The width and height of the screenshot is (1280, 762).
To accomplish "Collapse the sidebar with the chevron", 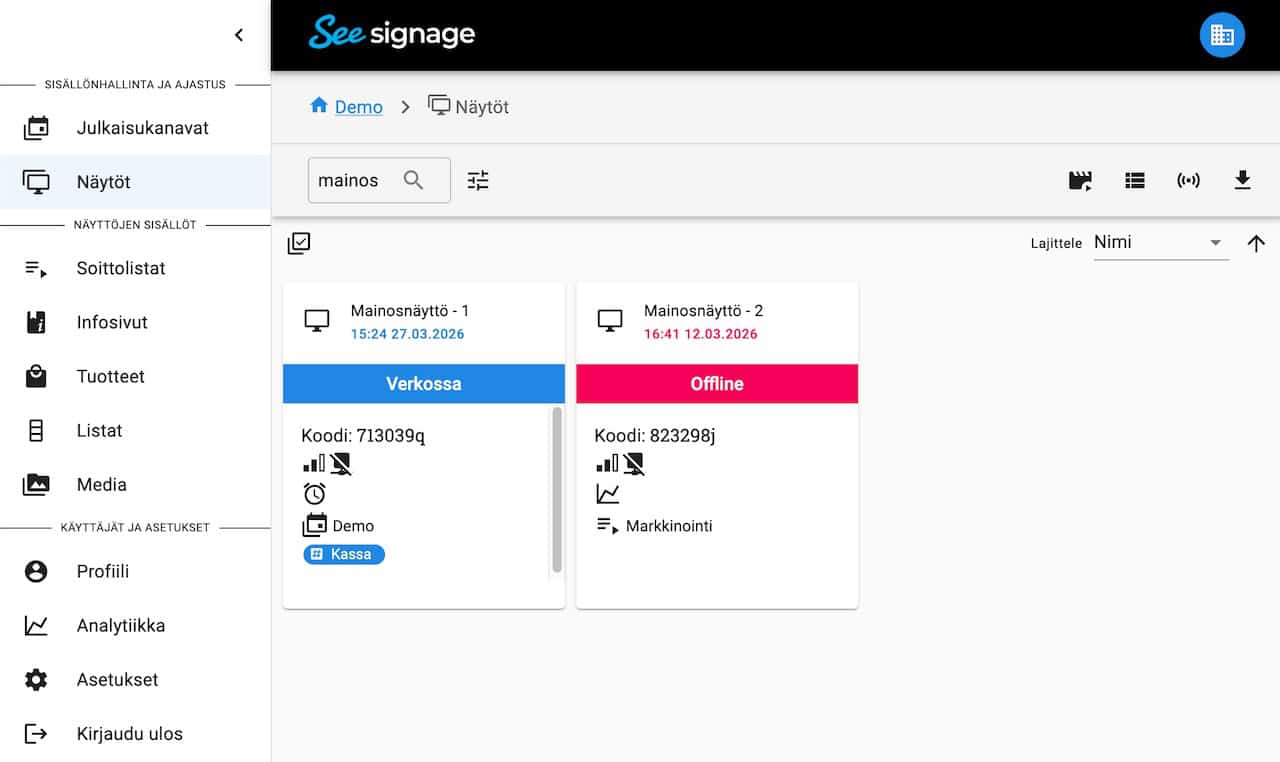I will point(239,35).
